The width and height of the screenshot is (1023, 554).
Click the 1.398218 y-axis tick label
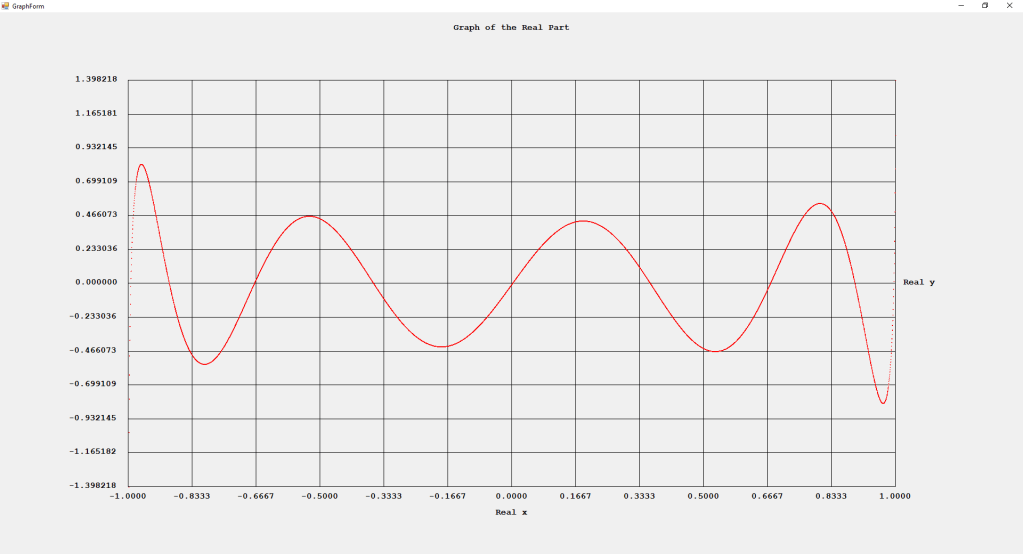tap(95, 79)
